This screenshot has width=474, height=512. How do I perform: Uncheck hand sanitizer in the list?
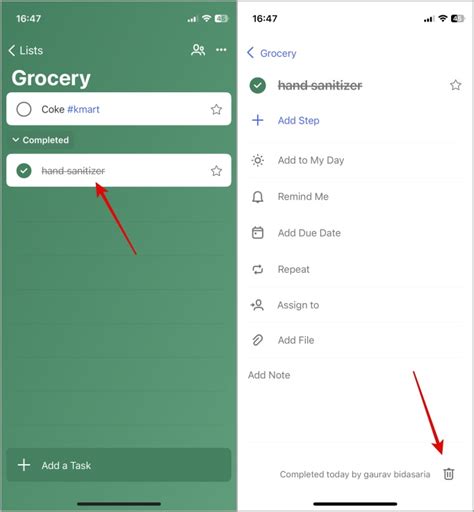click(x=24, y=171)
